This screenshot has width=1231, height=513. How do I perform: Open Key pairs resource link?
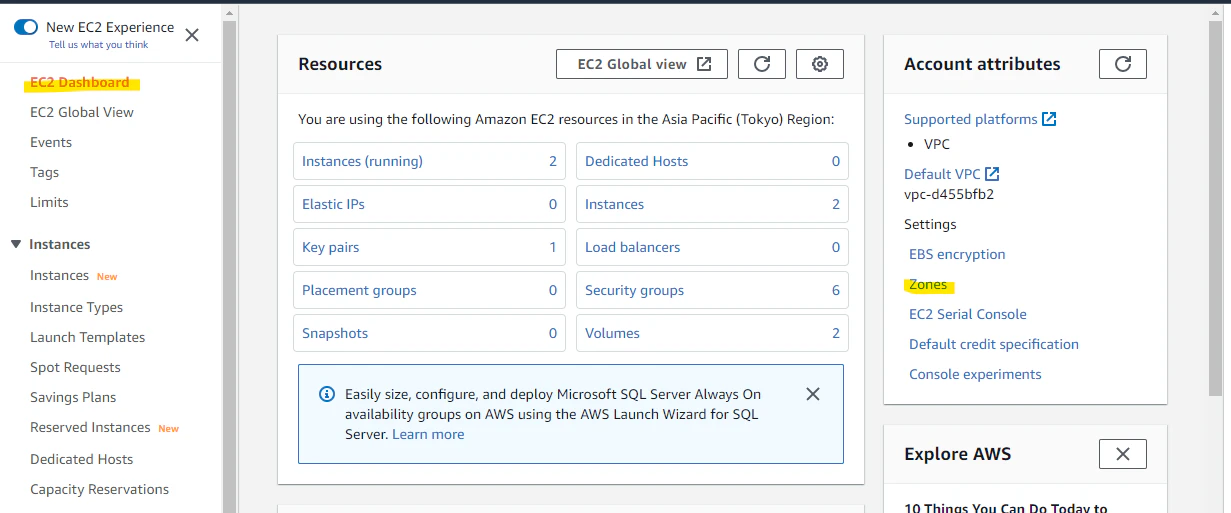point(330,247)
